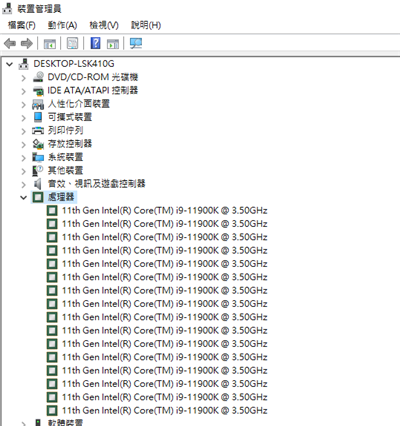Select the 列印佇列 label
400x426 pixels.
[65, 130]
